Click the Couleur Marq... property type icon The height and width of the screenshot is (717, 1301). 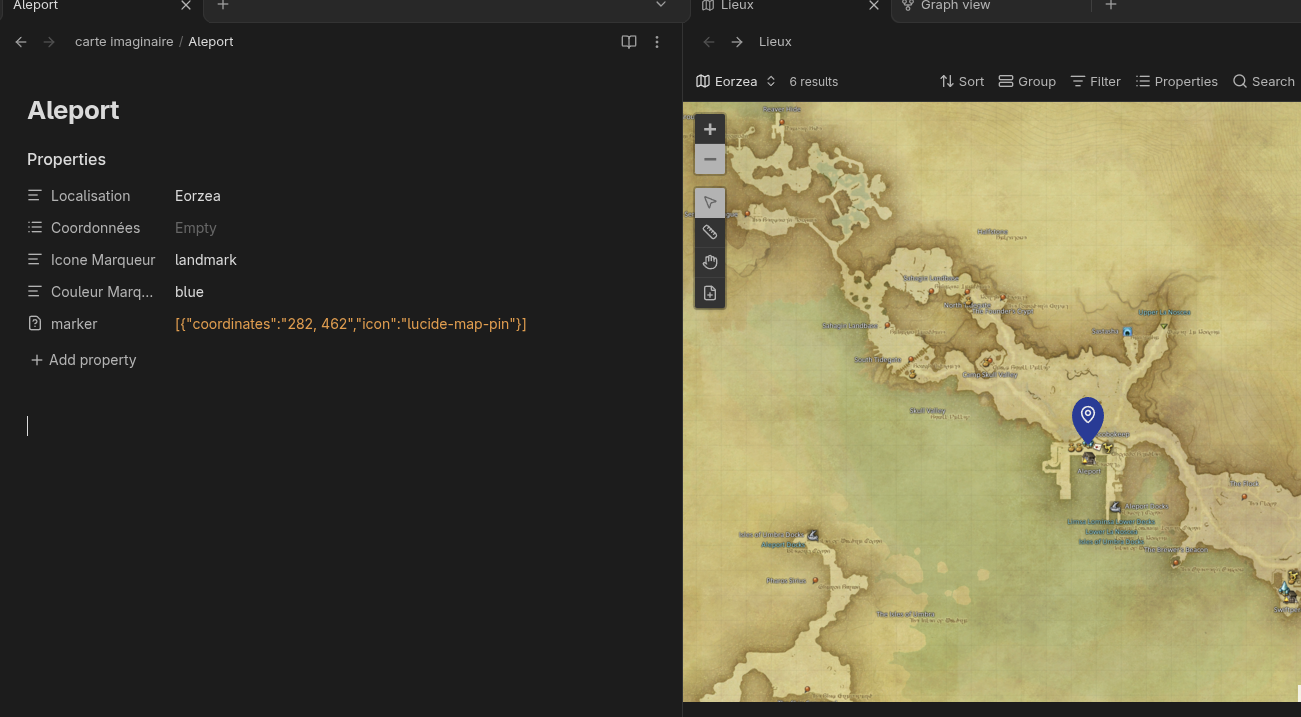[x=35, y=292]
